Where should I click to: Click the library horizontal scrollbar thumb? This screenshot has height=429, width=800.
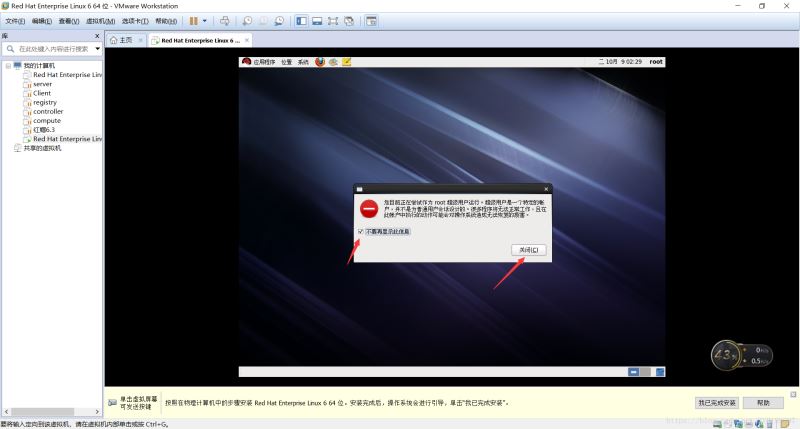[x=42, y=411]
